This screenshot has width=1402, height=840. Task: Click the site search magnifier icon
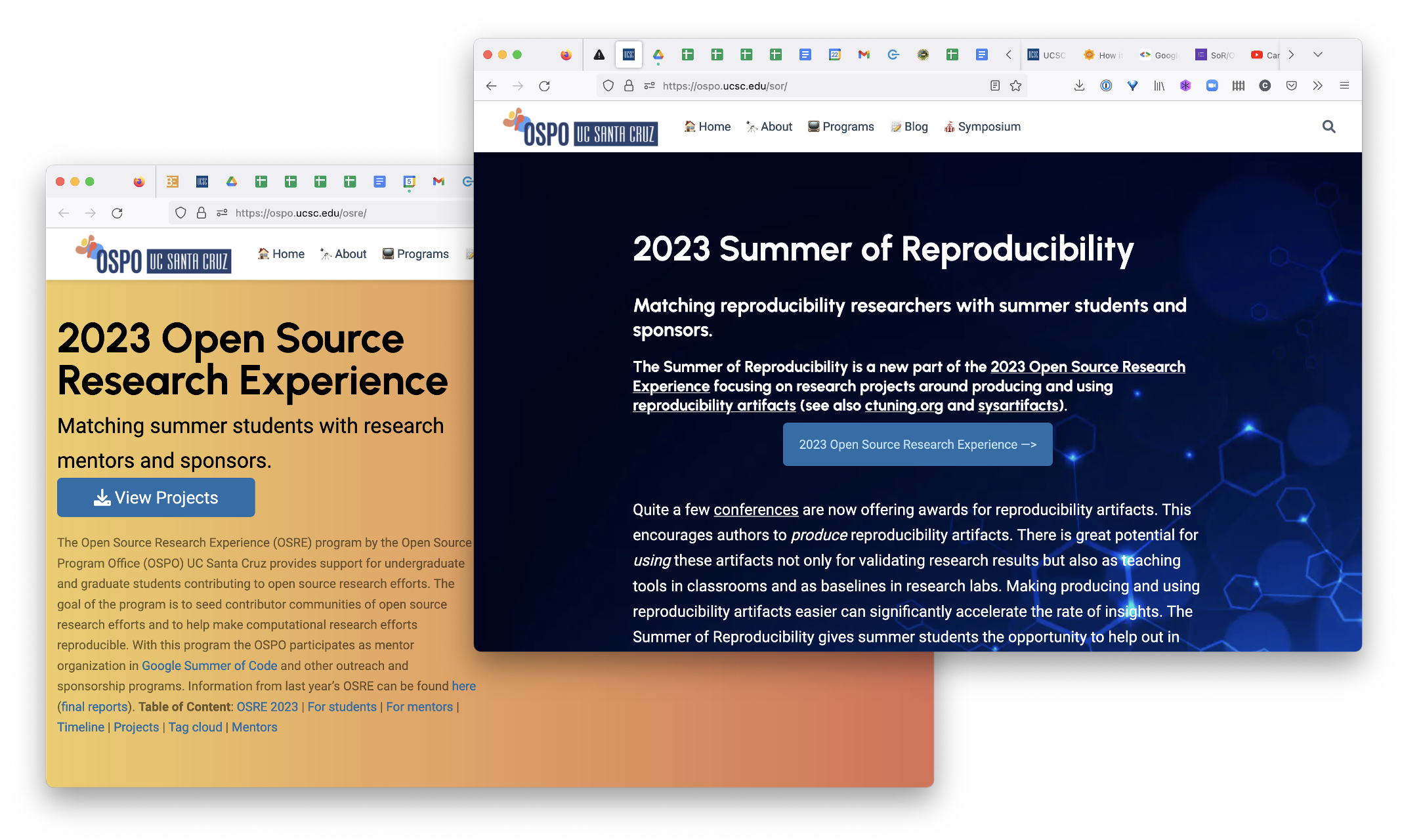[1328, 127]
